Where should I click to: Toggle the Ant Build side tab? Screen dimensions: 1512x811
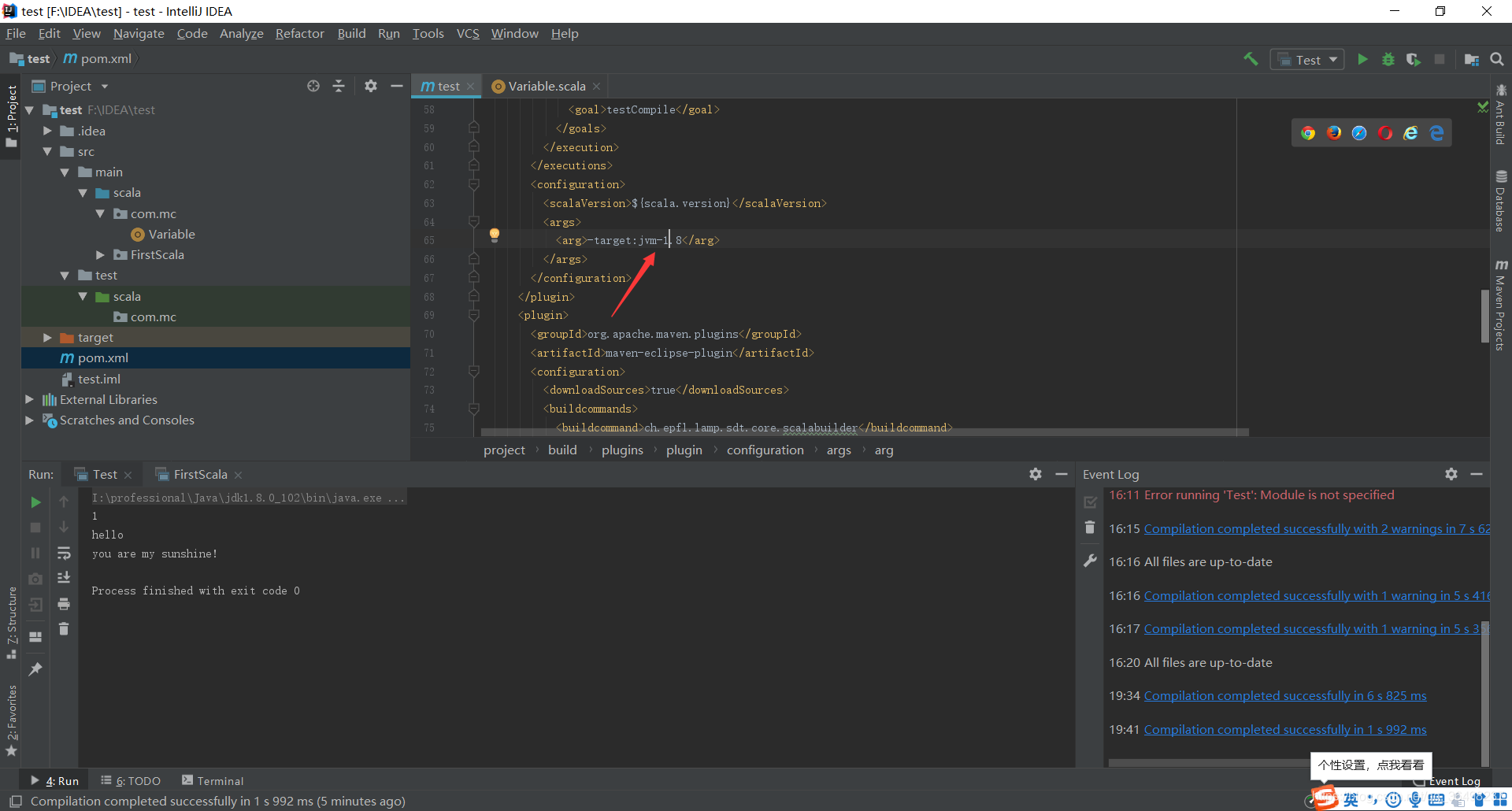tap(1501, 114)
